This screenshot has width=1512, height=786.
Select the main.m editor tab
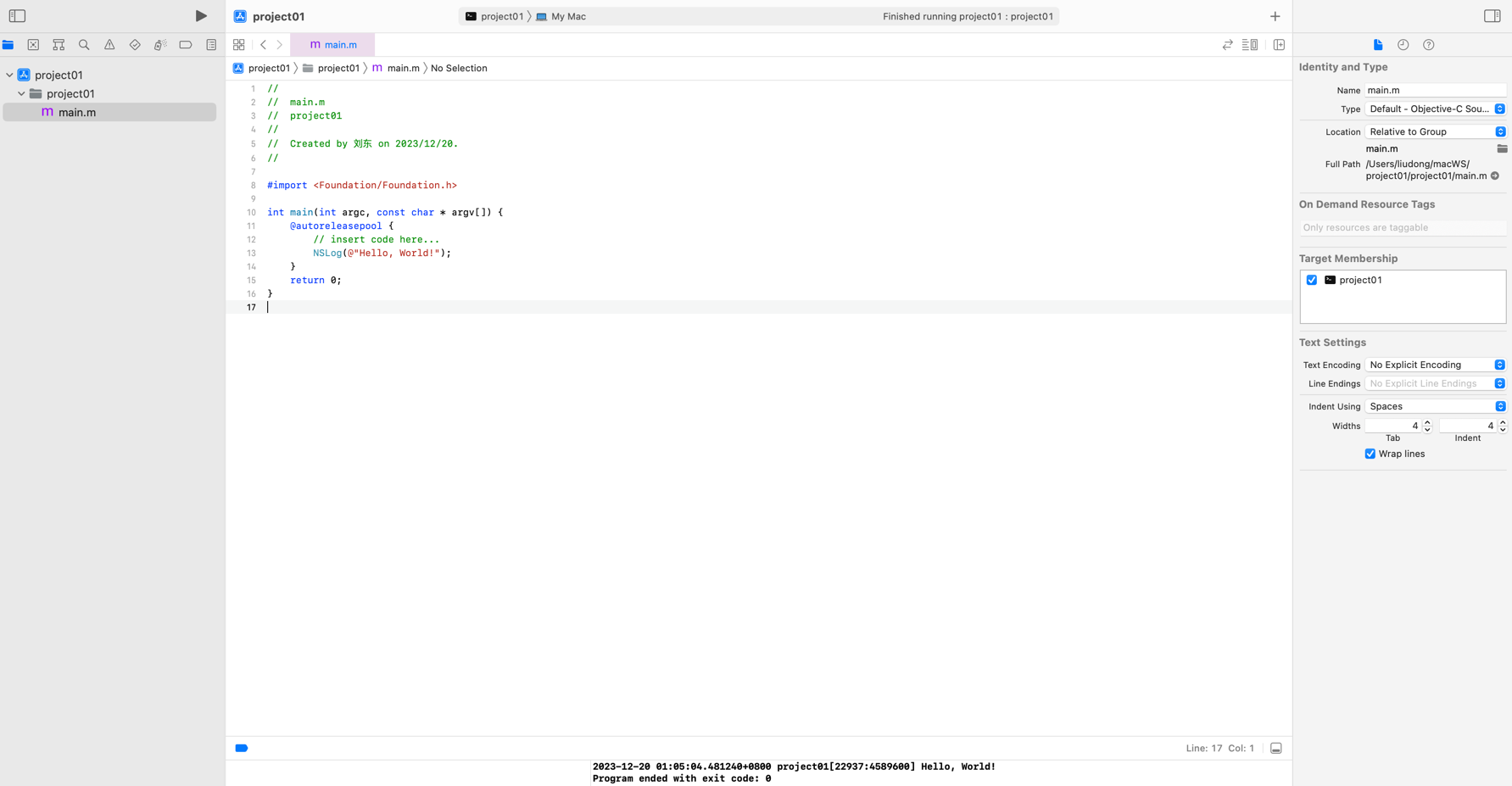pyautogui.click(x=332, y=45)
